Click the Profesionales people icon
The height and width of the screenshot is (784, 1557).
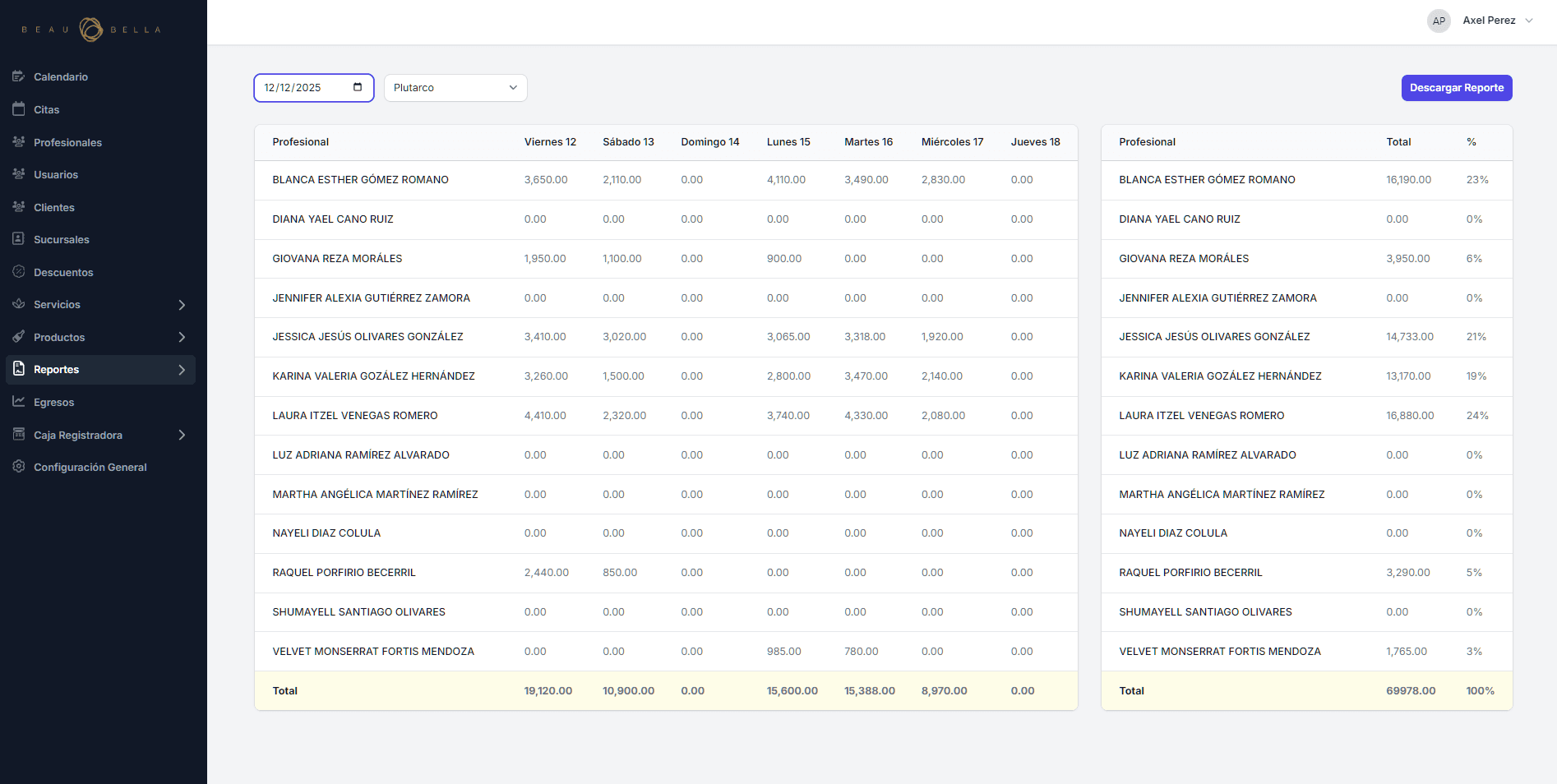(x=19, y=142)
